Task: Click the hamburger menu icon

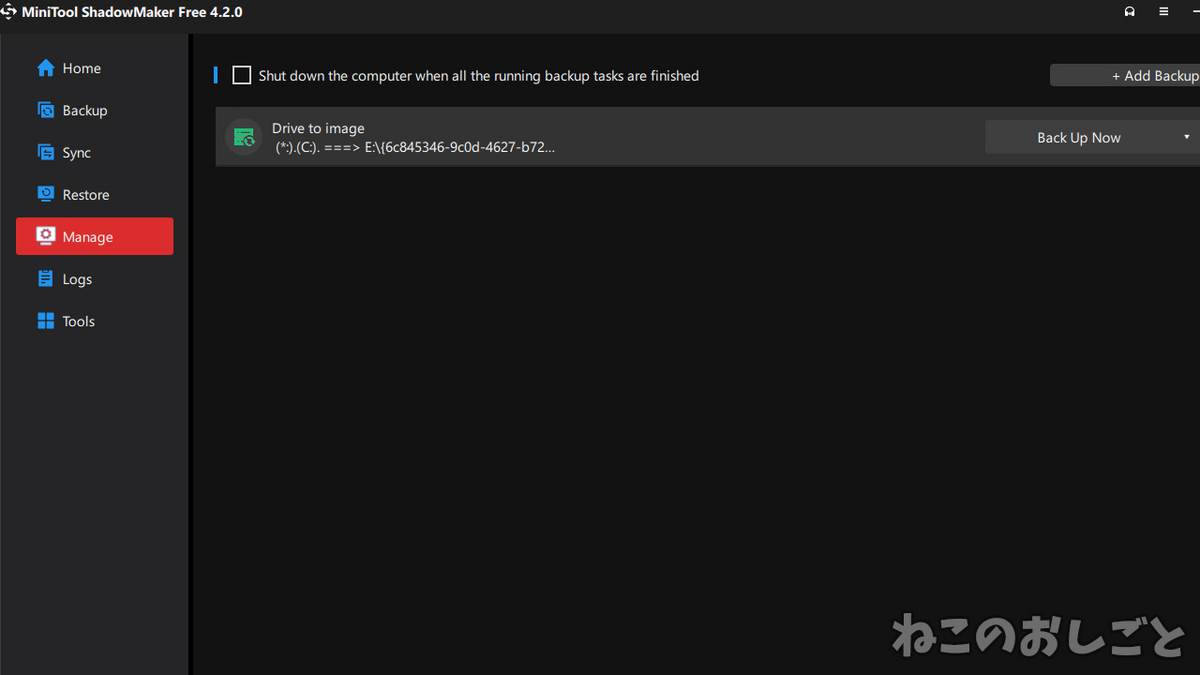Action: pyautogui.click(x=1163, y=12)
